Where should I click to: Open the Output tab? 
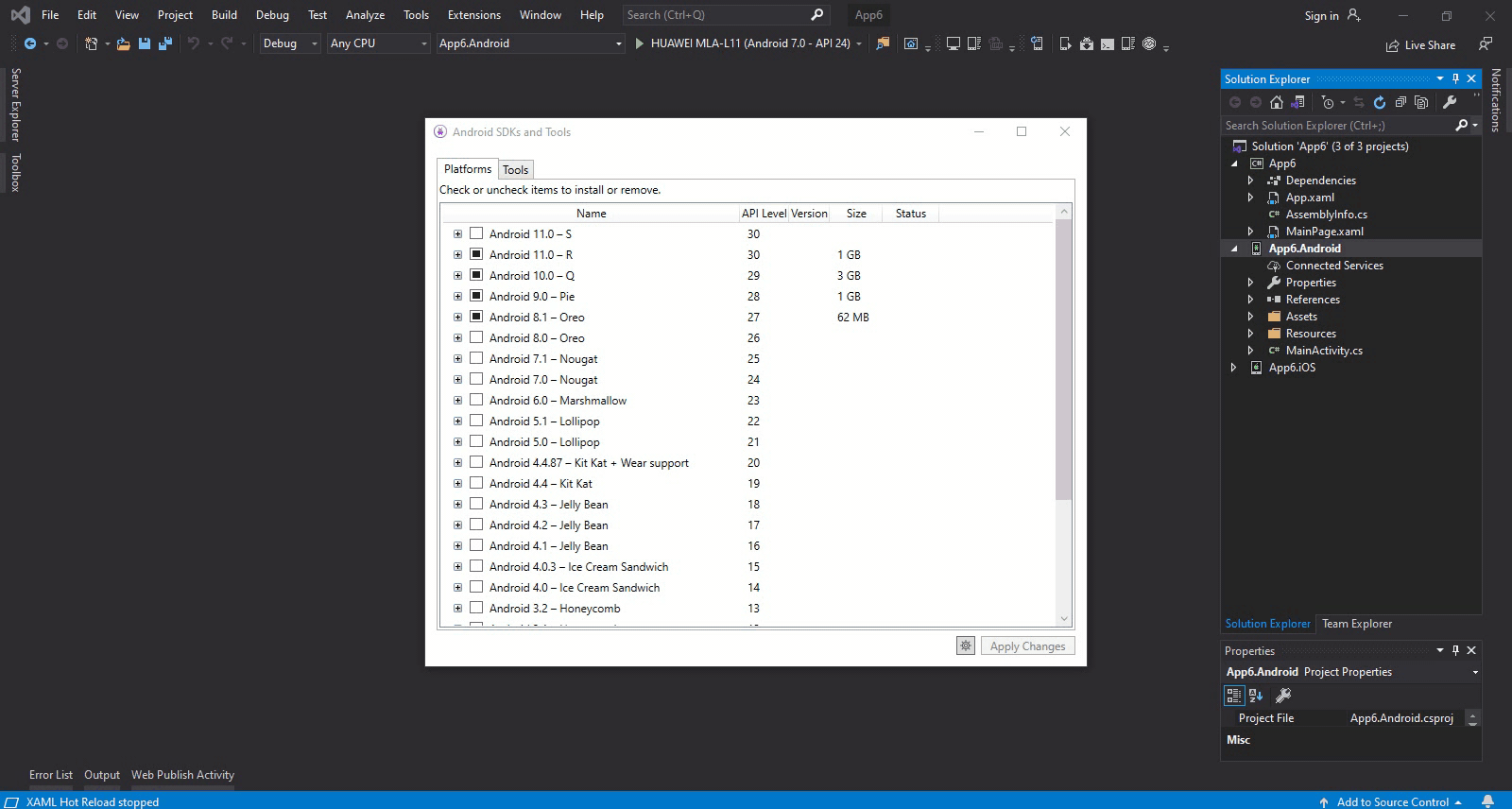pyautogui.click(x=102, y=775)
